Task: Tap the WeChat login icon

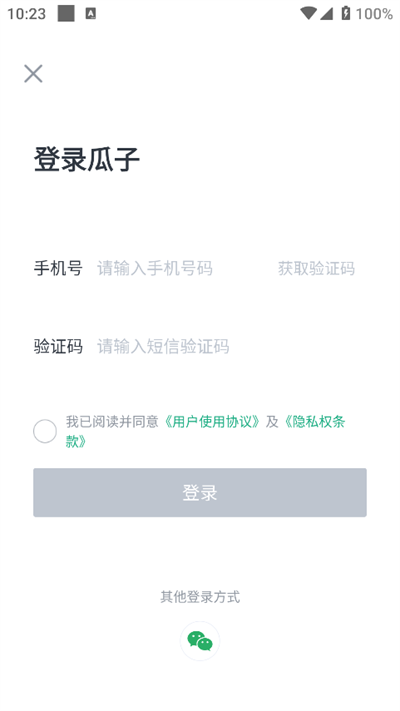Action: [x=200, y=641]
